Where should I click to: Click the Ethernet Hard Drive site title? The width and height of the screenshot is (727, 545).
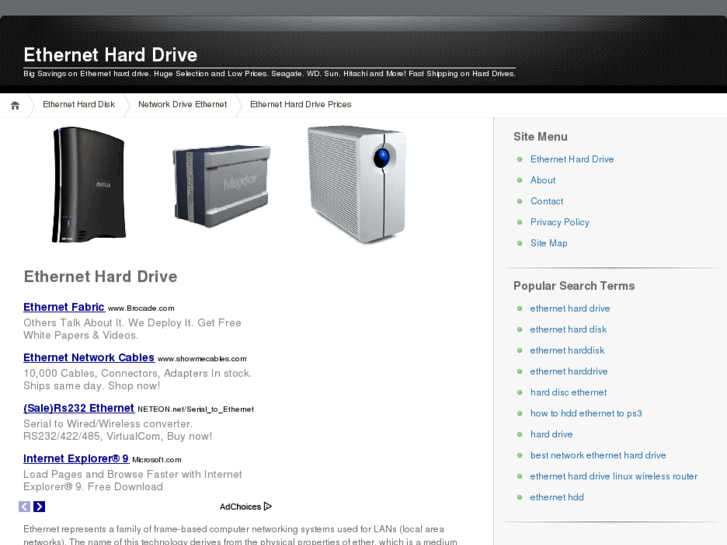tap(110, 55)
